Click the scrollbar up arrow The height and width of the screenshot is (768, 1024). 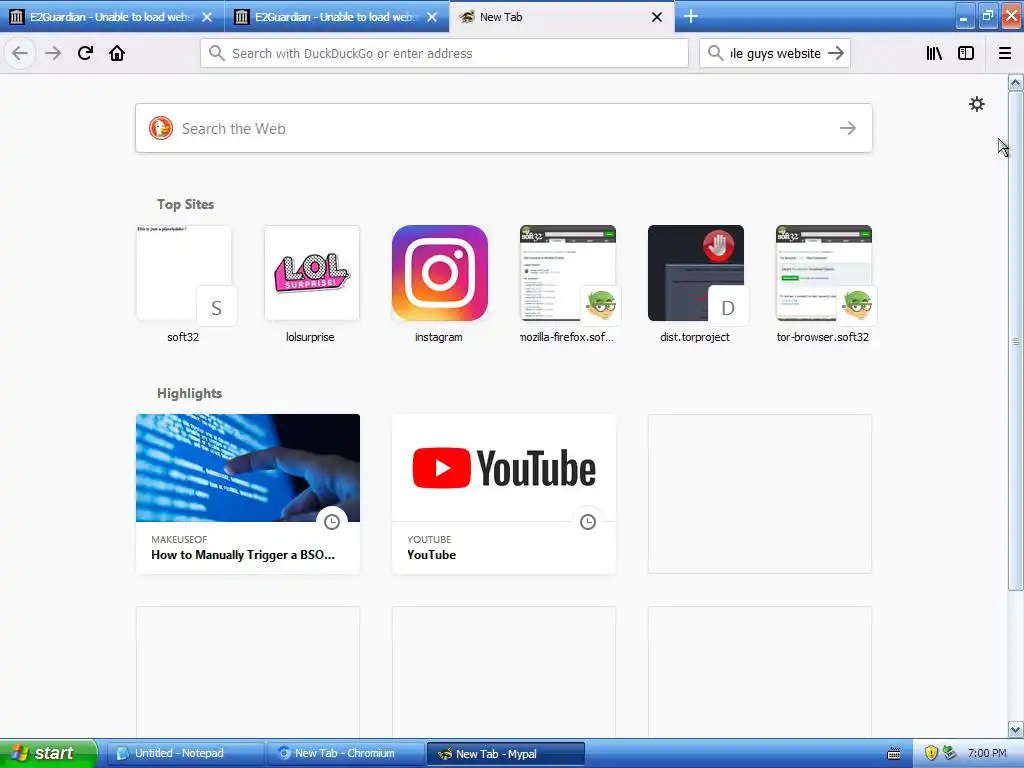pos(1015,82)
